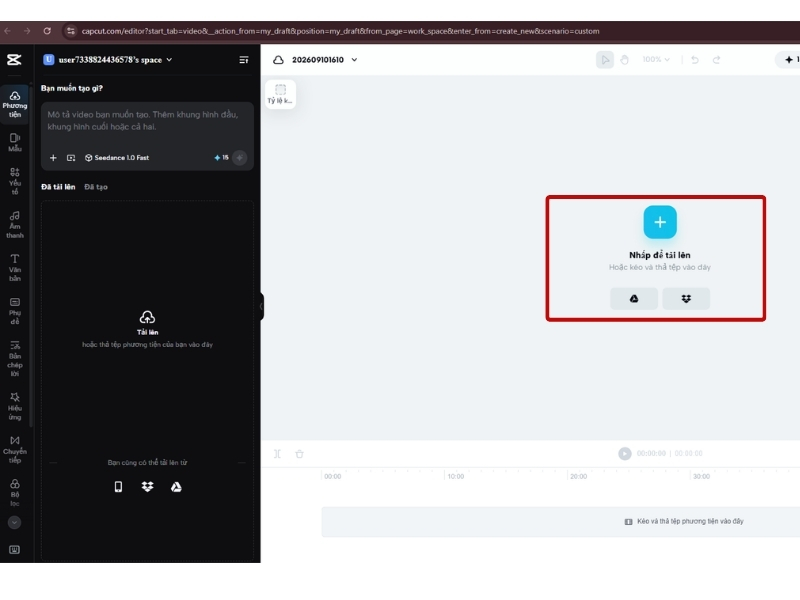
Task: Switch to the Đã tải lên tab
Action: pos(58,187)
